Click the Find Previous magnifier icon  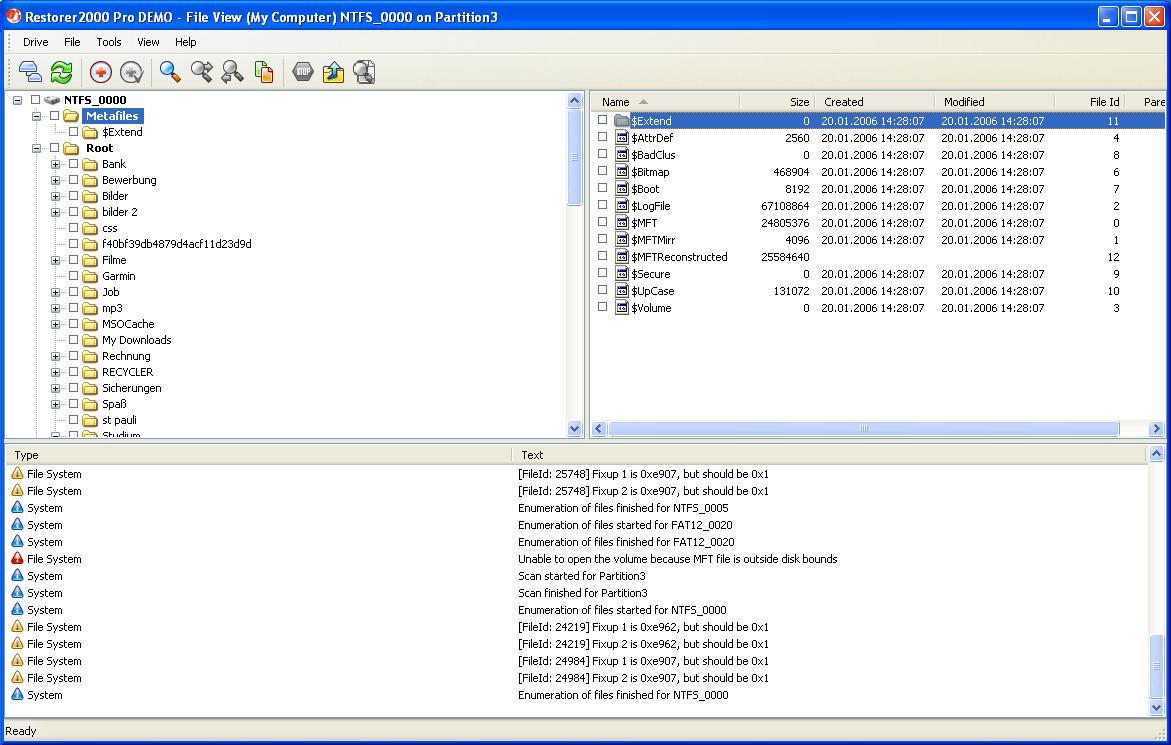click(232, 72)
